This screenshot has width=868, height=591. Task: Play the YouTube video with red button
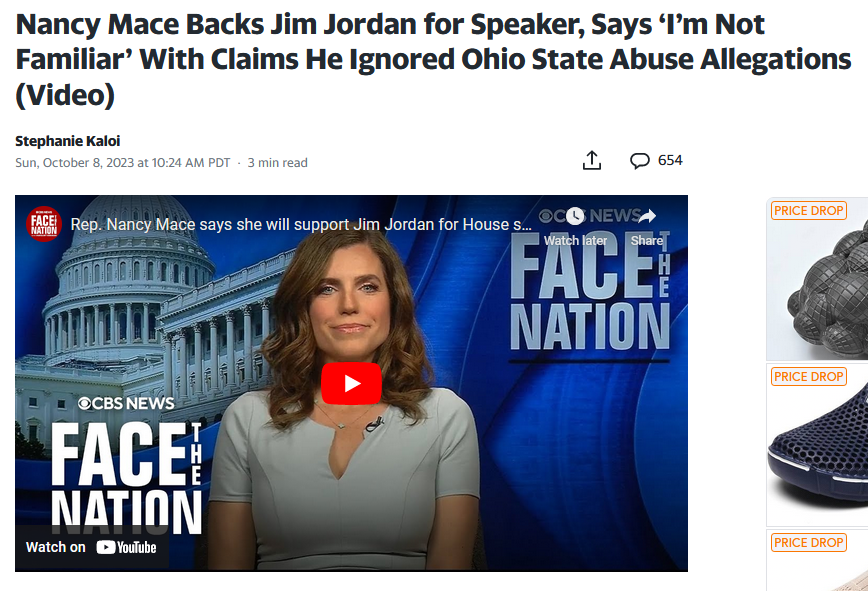(x=351, y=383)
